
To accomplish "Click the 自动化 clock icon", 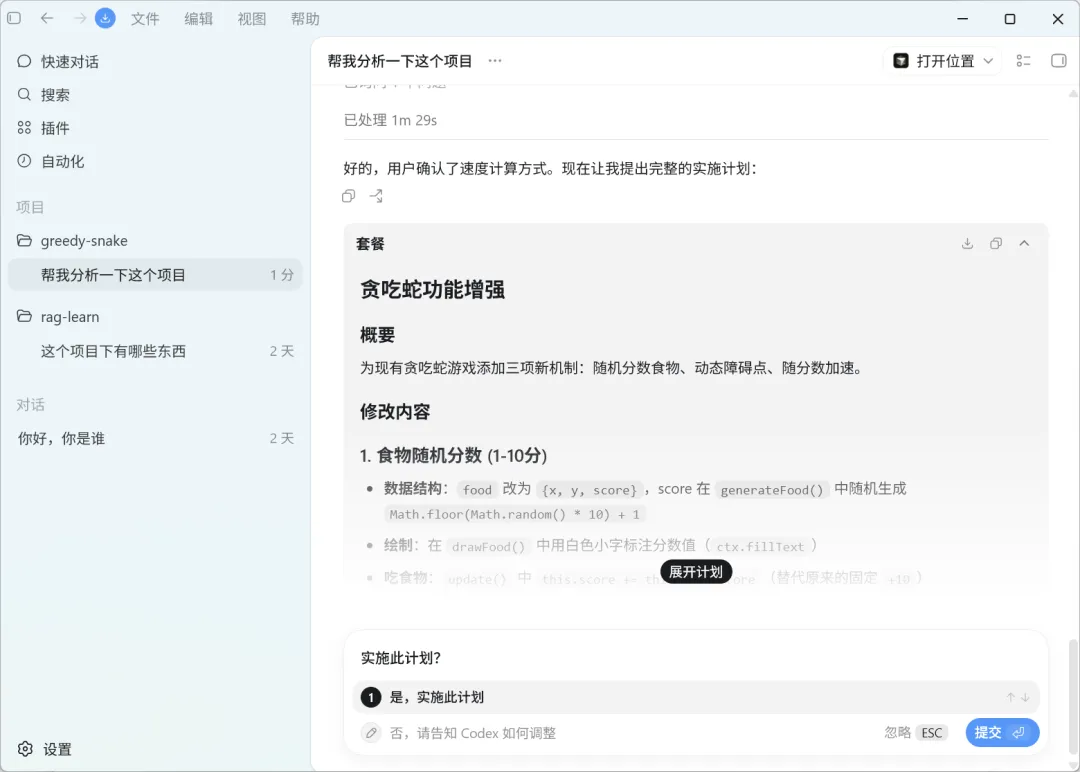I will click(24, 160).
